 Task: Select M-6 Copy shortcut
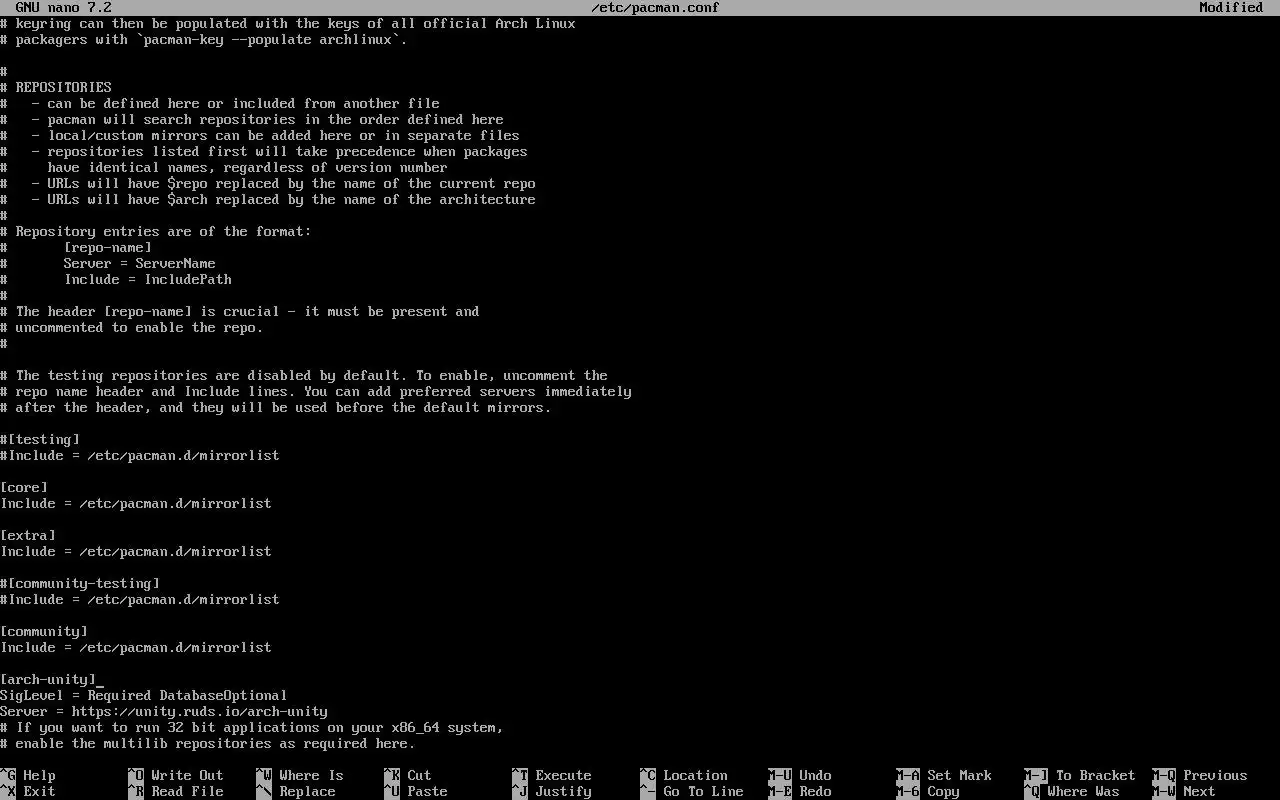click(928, 791)
